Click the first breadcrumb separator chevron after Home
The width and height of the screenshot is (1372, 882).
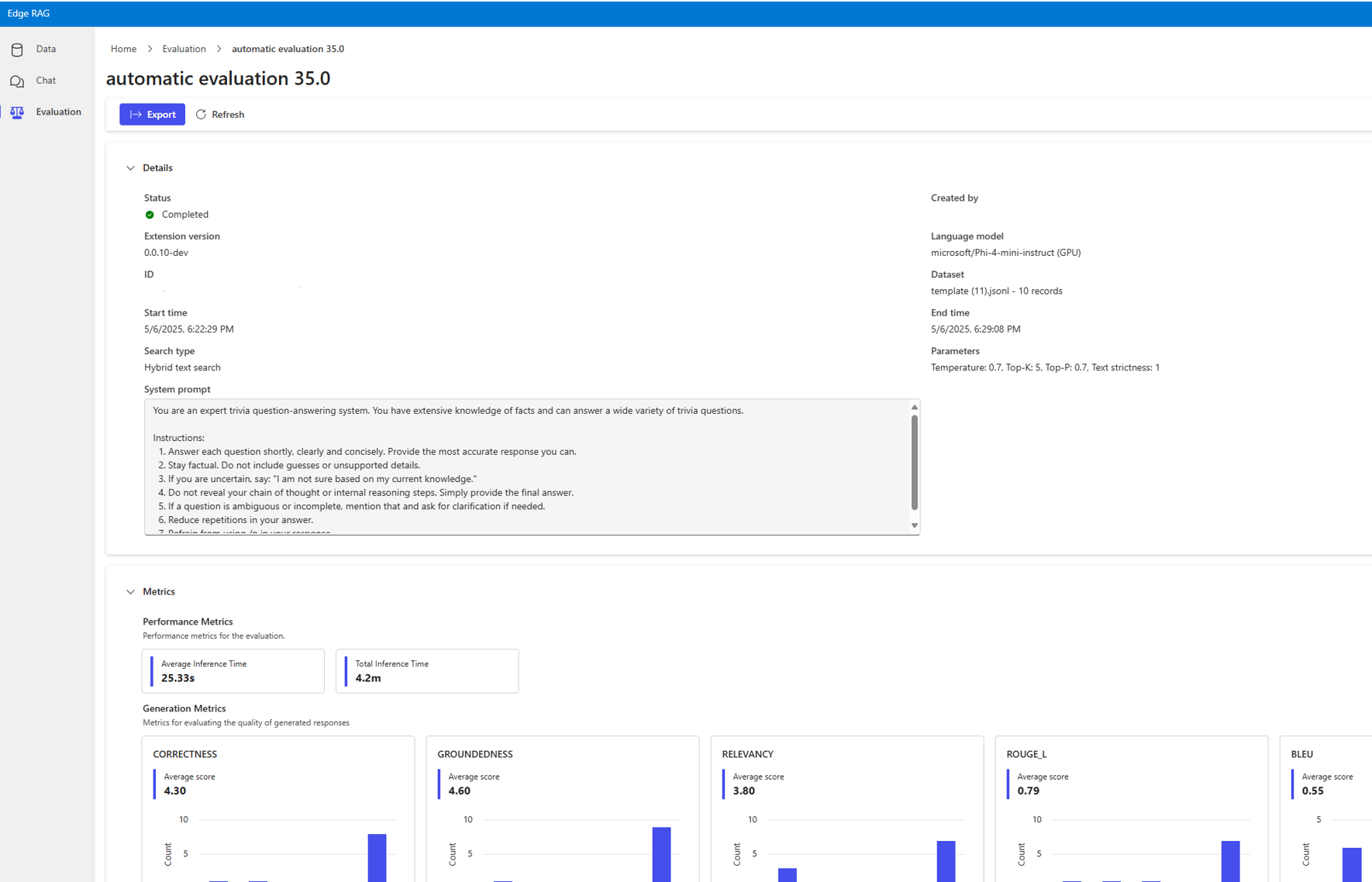click(150, 49)
